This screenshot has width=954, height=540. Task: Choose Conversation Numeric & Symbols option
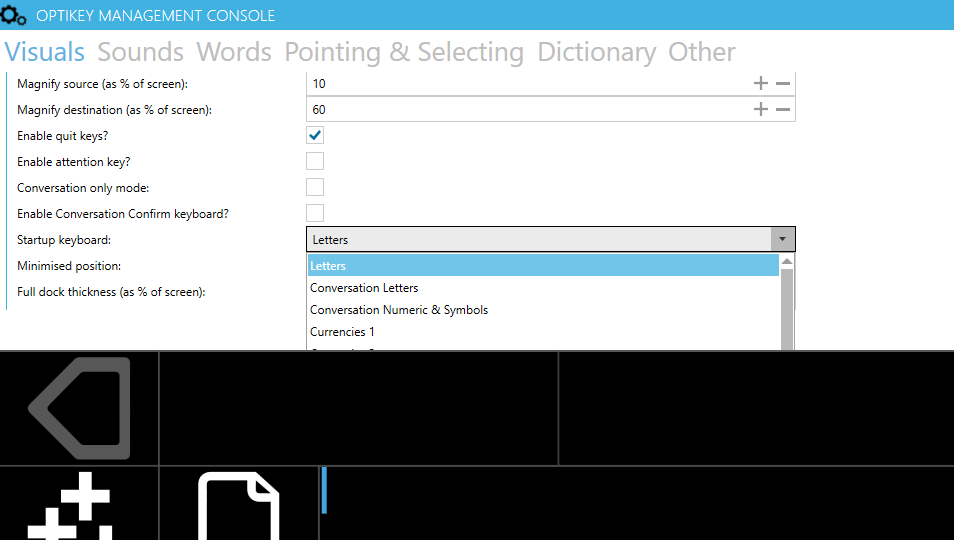pyautogui.click(x=543, y=310)
